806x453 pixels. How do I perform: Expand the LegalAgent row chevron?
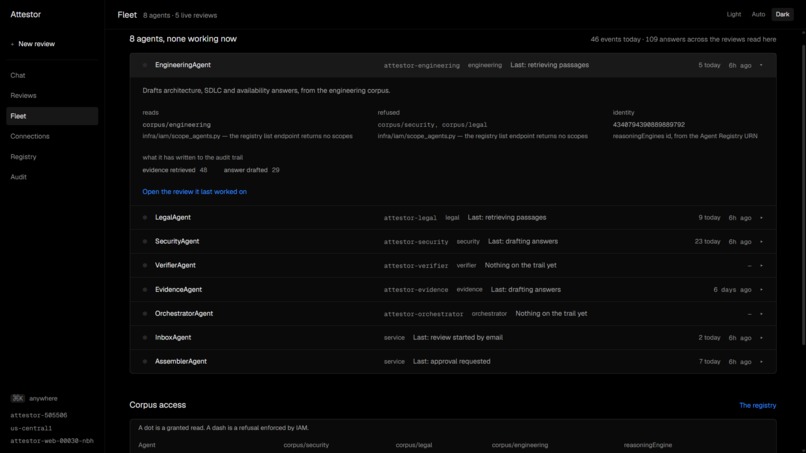761,218
